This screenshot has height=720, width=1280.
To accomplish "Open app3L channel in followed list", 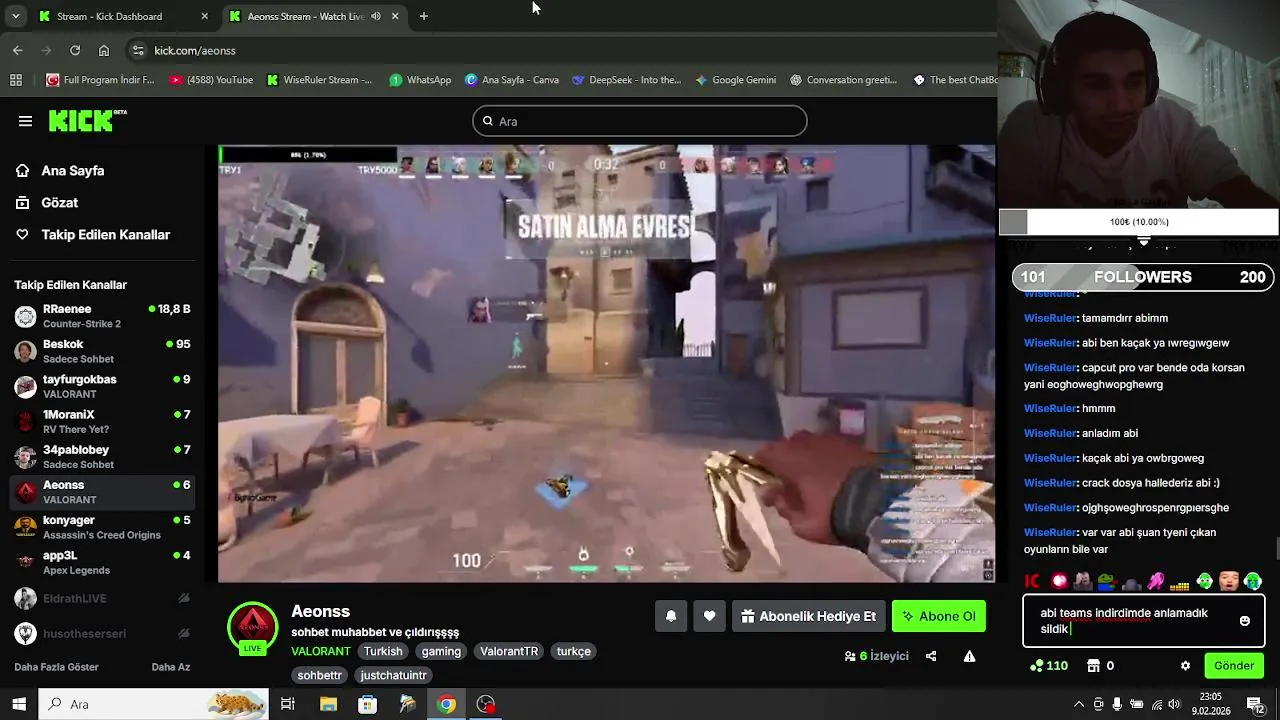I will [x=102, y=562].
